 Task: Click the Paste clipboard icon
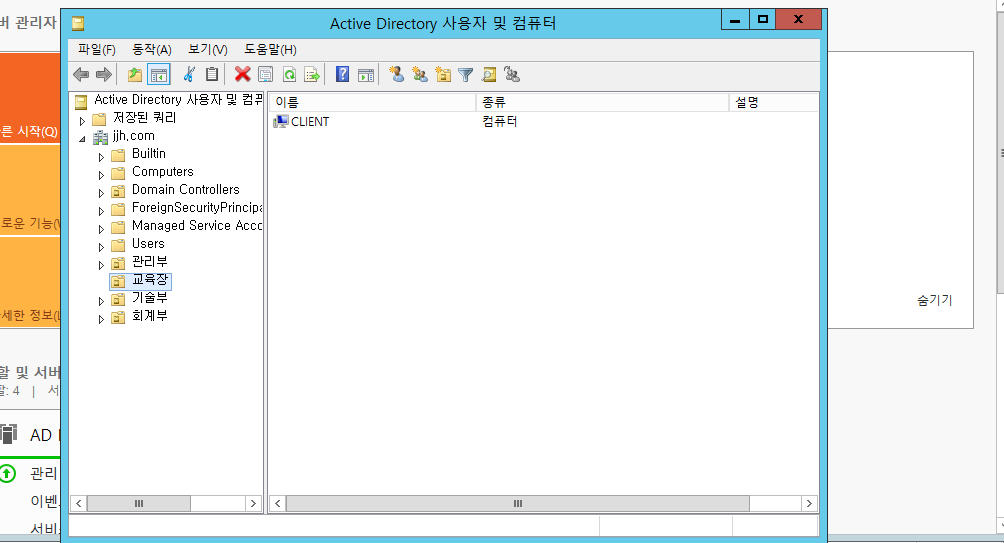[212, 75]
